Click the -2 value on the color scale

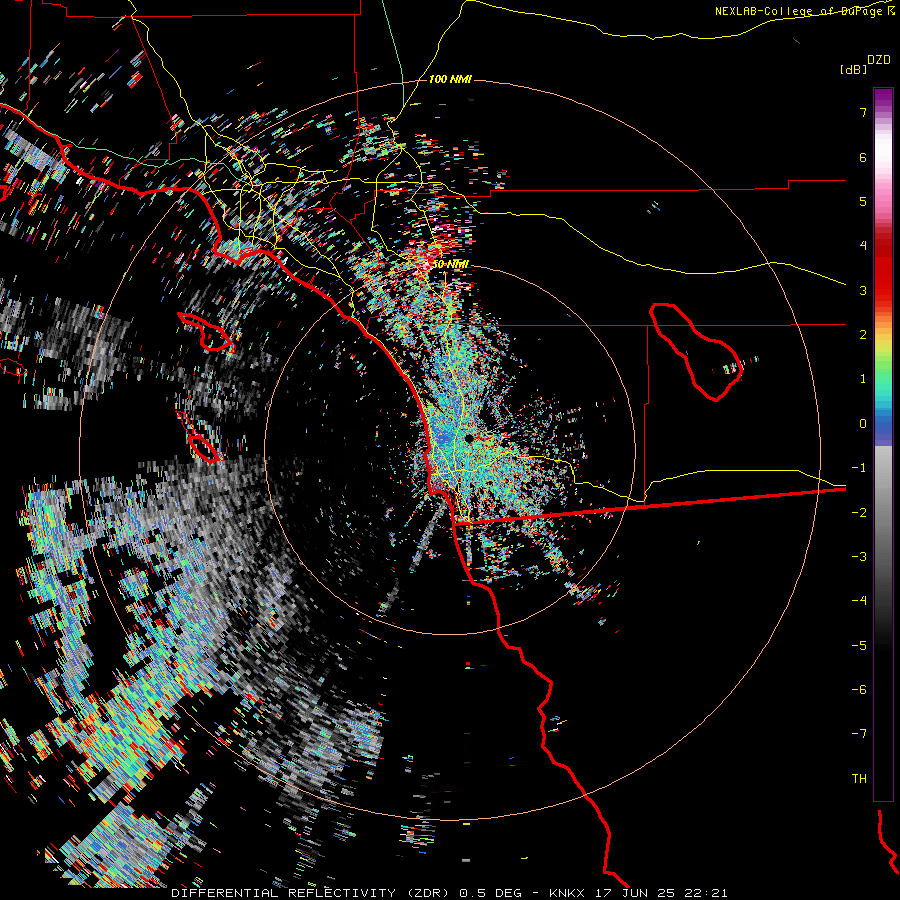[x=859, y=513]
